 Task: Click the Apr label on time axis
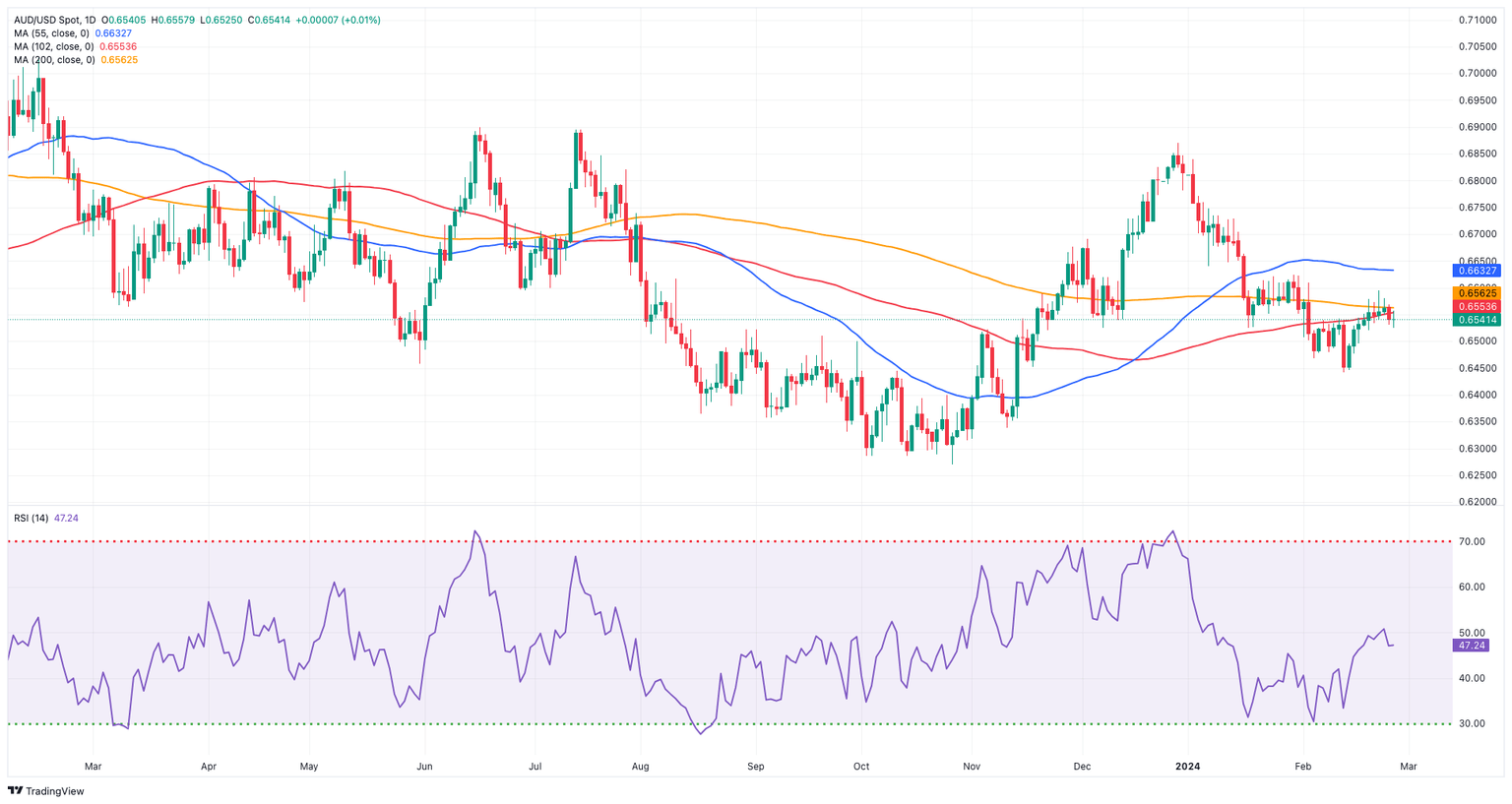click(x=208, y=766)
